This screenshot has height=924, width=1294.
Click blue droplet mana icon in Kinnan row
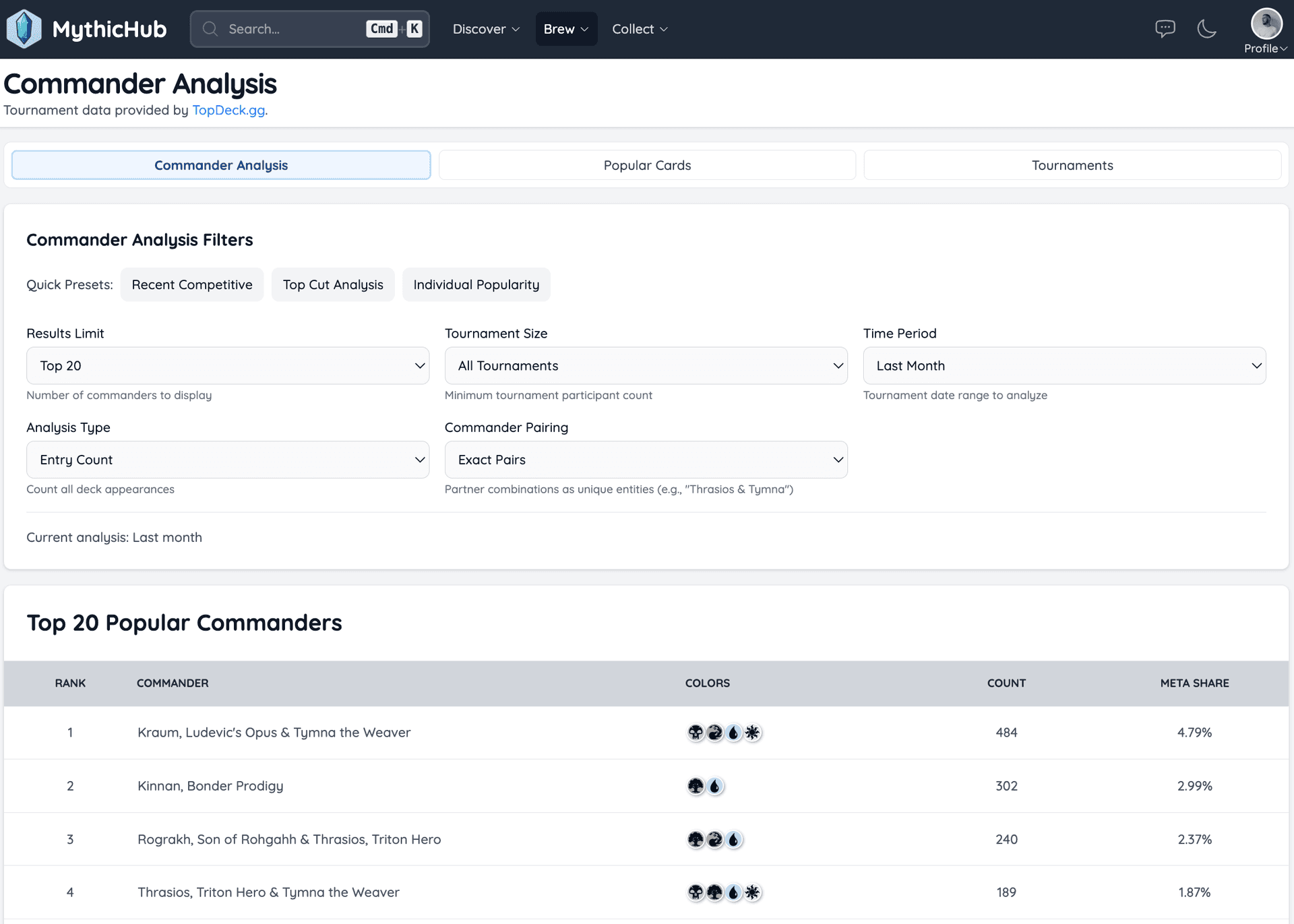[x=714, y=786]
